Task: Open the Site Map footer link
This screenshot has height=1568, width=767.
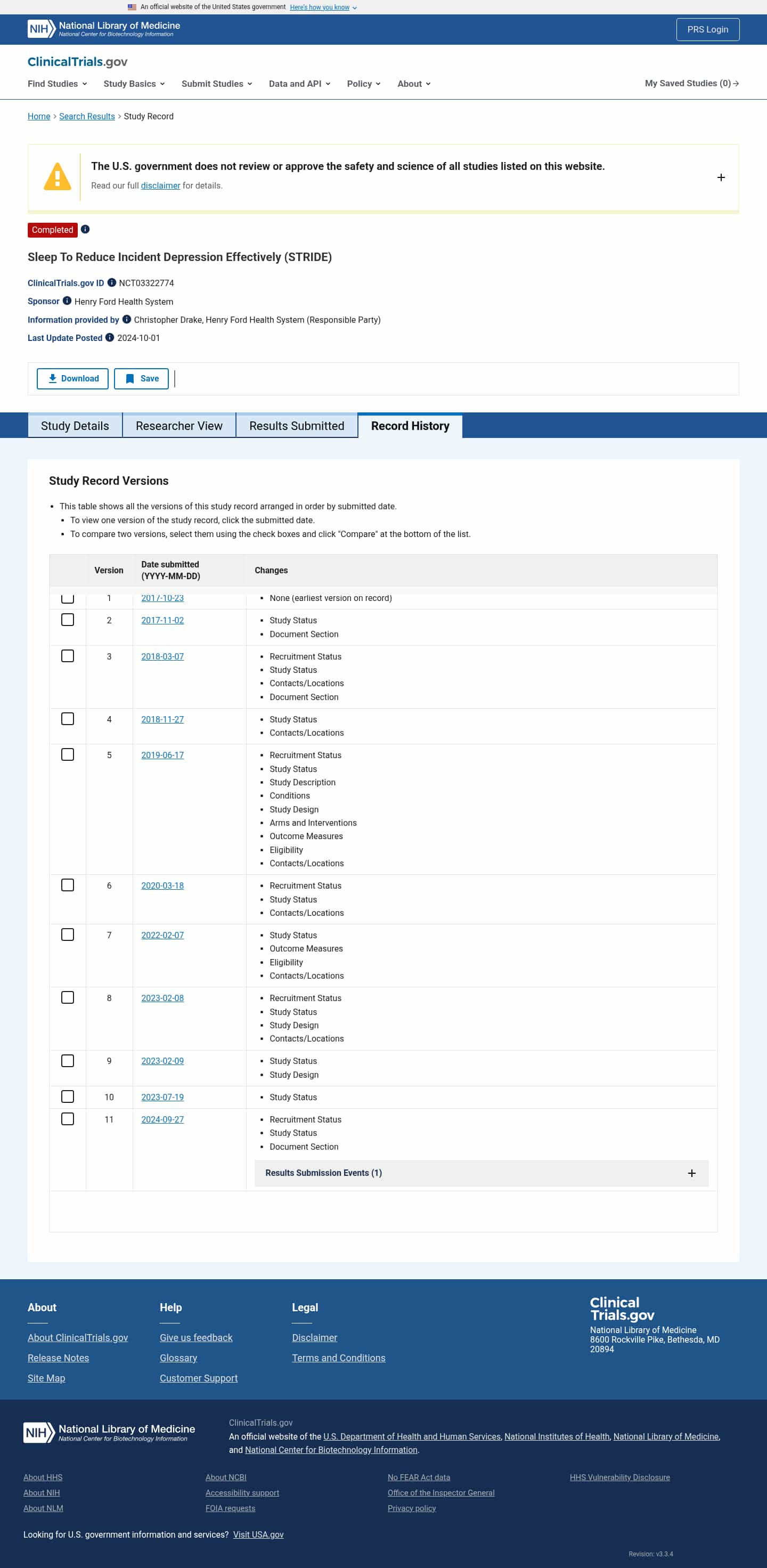Action: tap(46, 1378)
